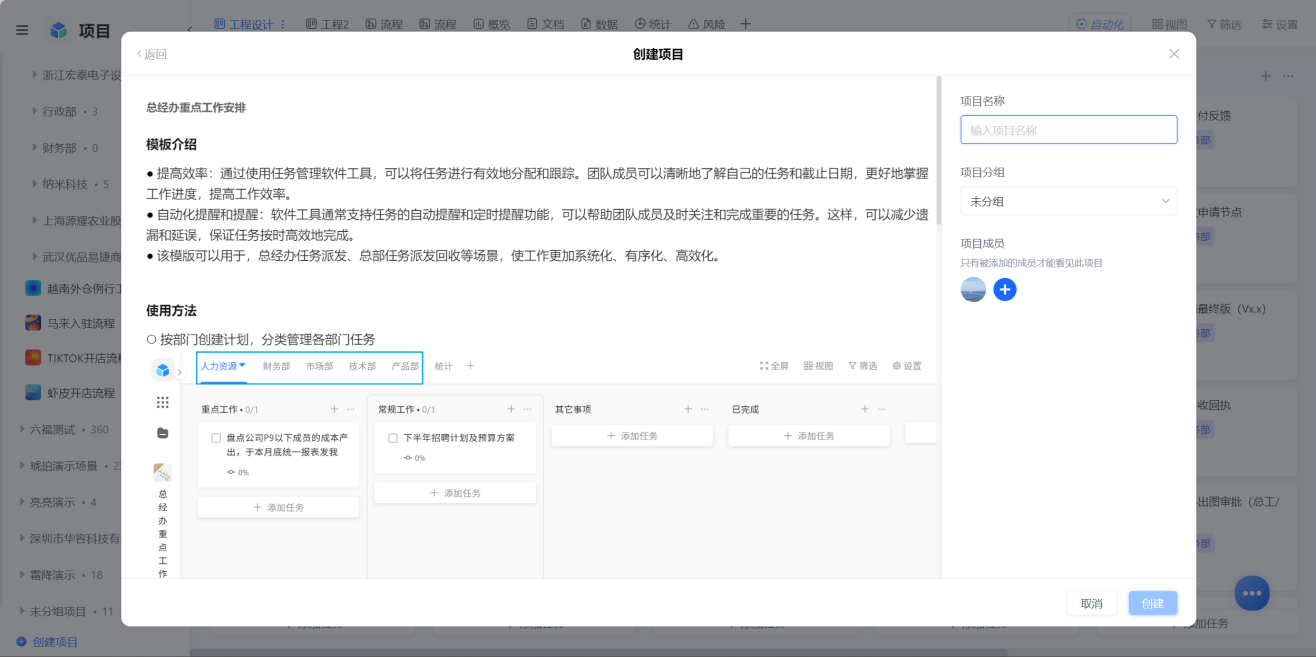This screenshot has height=657, width=1316.
Task: Open the hamburger menu beside the 项目 logo
Action: pos(22,30)
